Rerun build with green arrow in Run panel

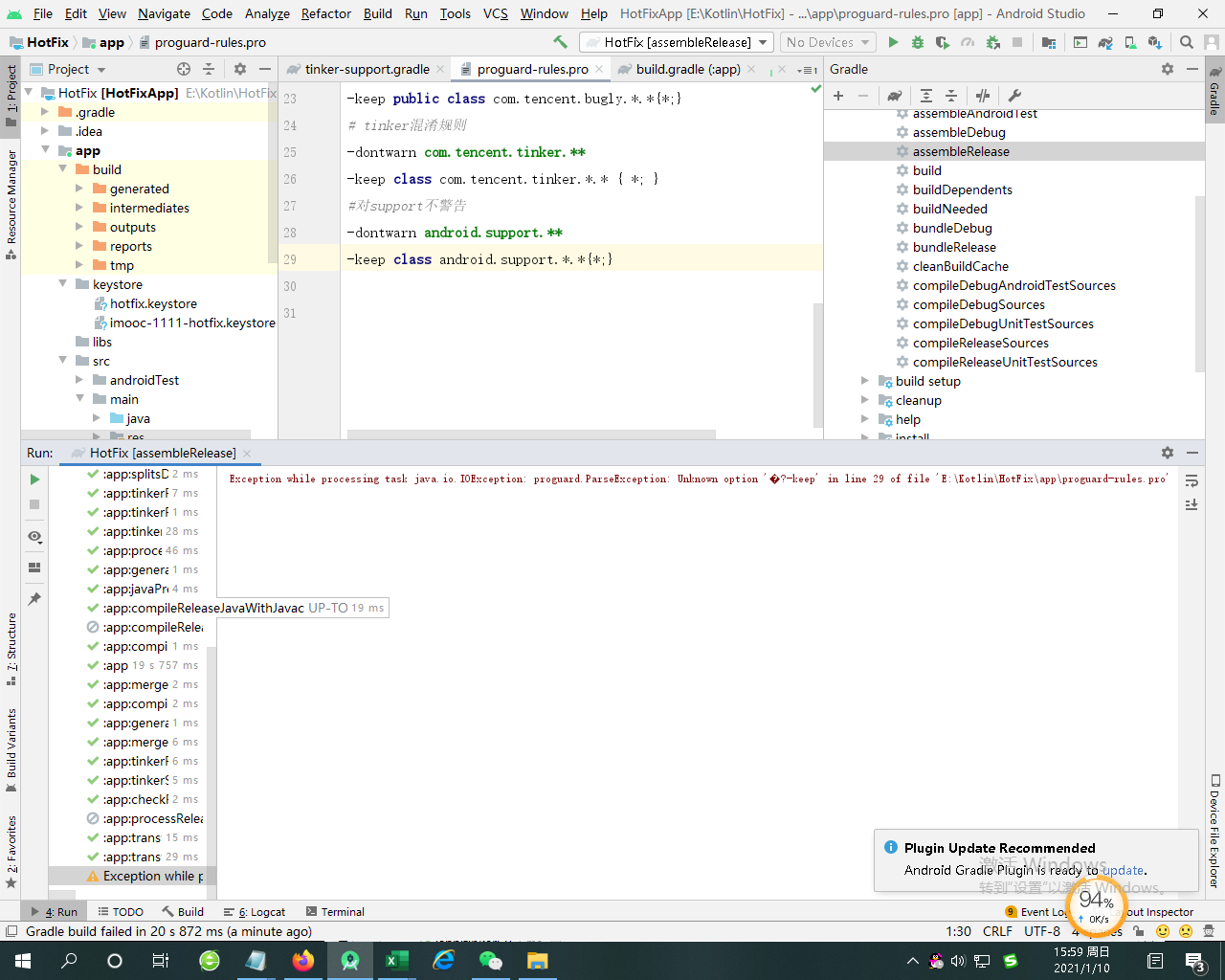[34, 479]
